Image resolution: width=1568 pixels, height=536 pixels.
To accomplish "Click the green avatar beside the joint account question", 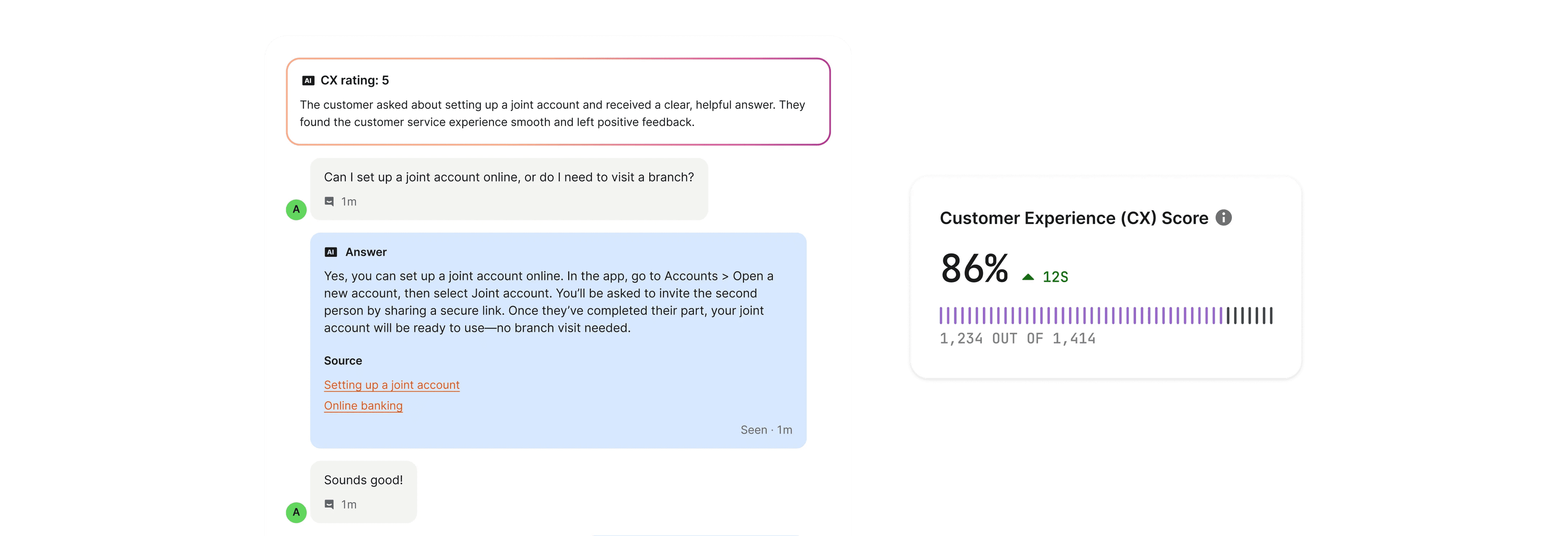I will pos(296,209).
